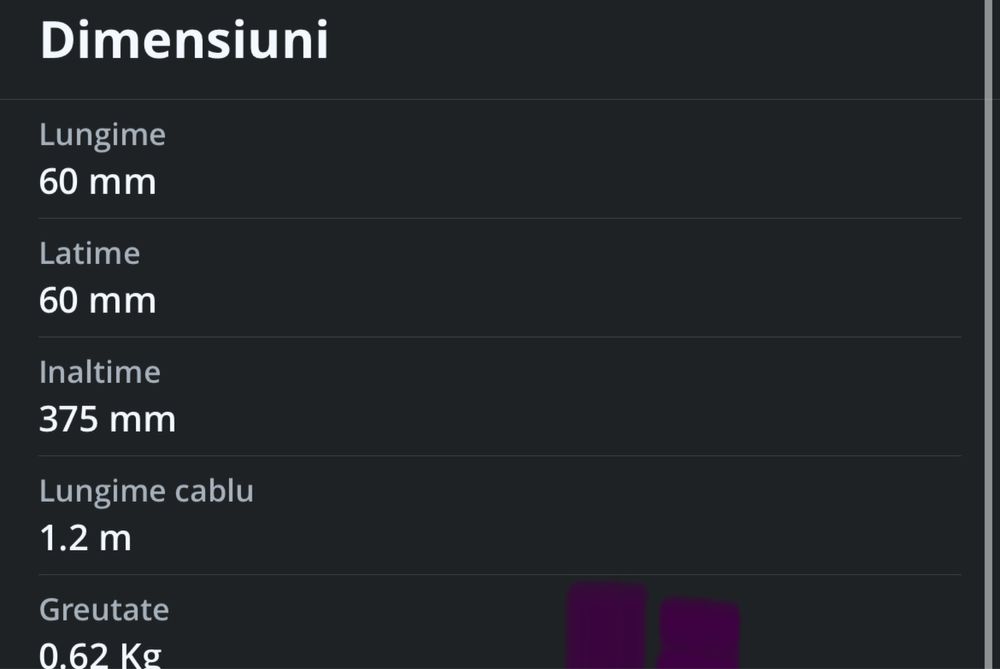Select the 60 mm value under Latime

97,300
